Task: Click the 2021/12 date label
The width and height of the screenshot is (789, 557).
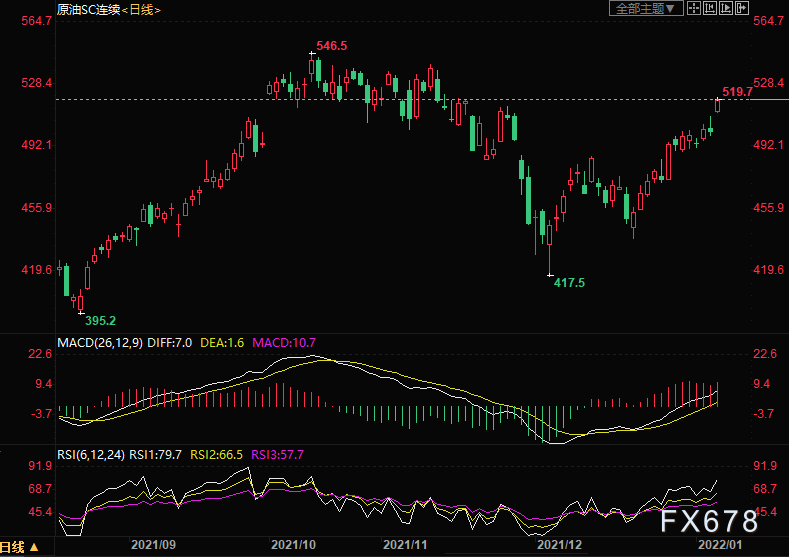Action: click(560, 545)
